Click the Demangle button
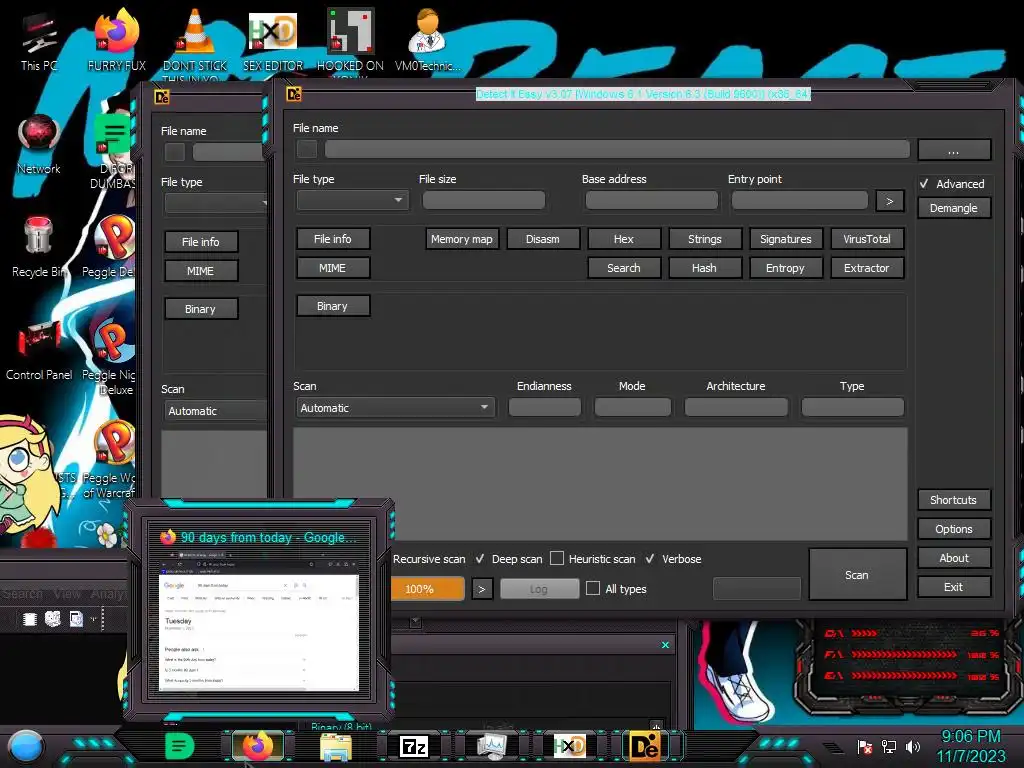Screen dimensions: 1024x768 pos(954,208)
